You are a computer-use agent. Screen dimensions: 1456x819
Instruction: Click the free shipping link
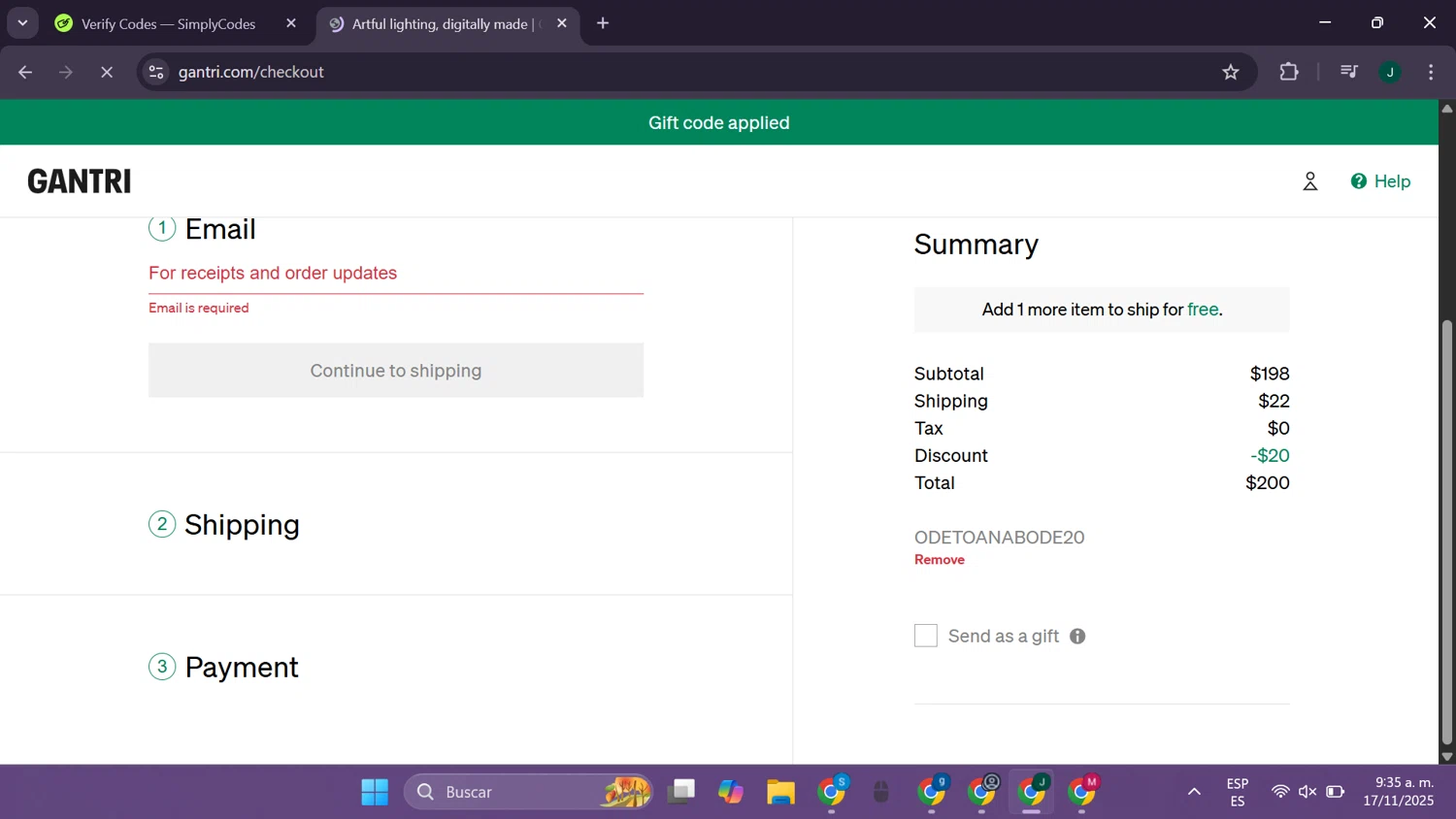point(1203,310)
